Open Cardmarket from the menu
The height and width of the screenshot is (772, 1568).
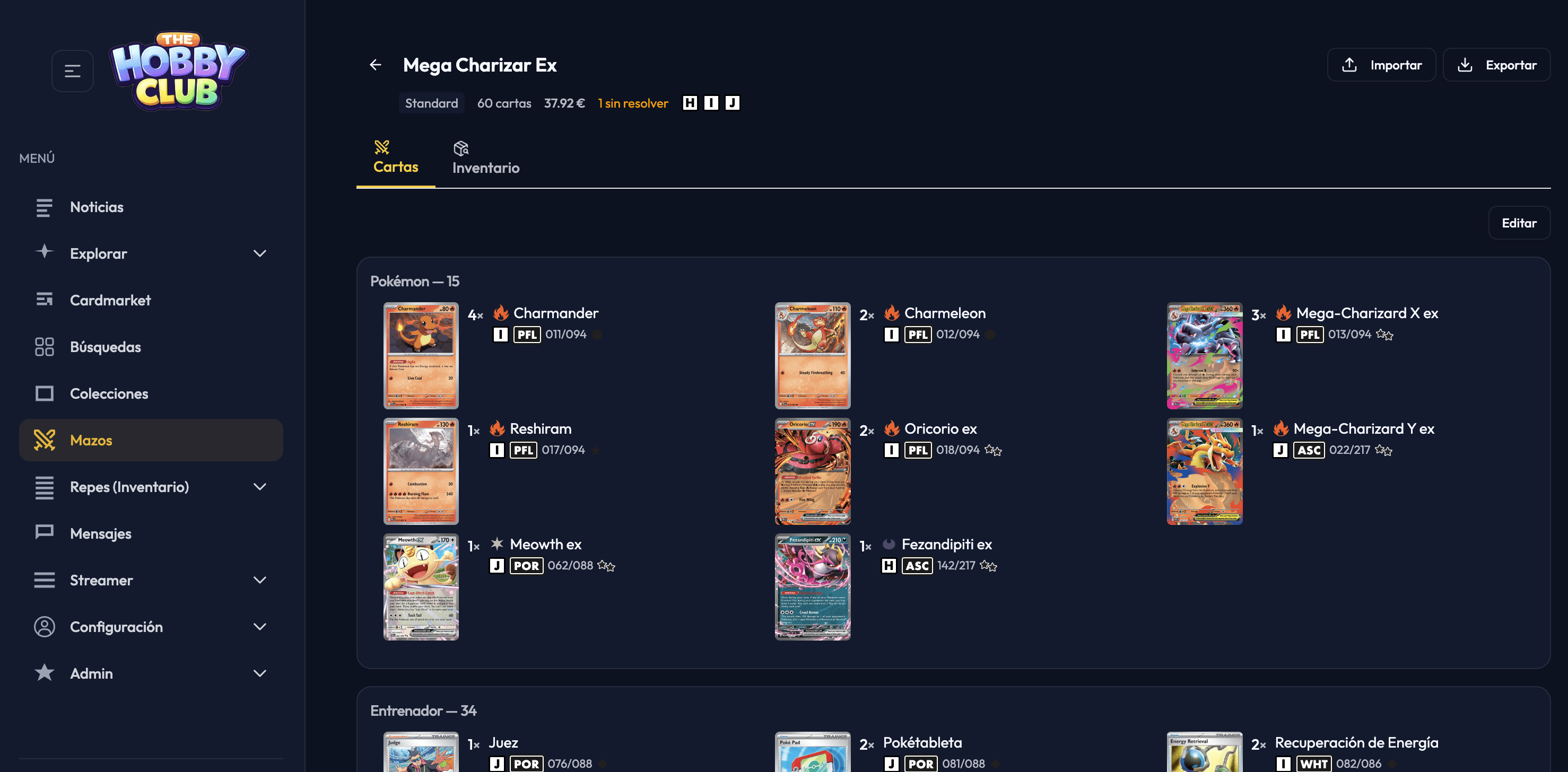[x=151, y=300]
